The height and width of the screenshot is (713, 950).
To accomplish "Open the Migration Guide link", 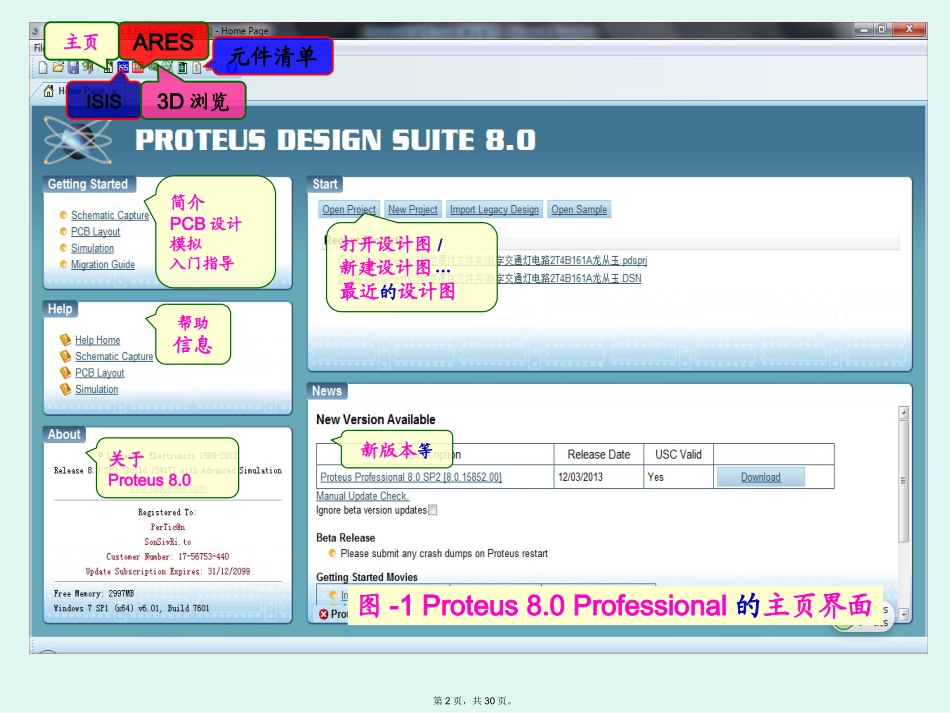I will tap(103, 264).
